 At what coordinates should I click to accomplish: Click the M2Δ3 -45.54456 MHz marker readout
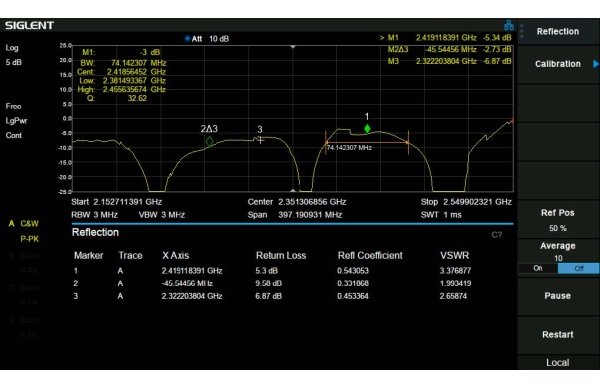(x=449, y=49)
